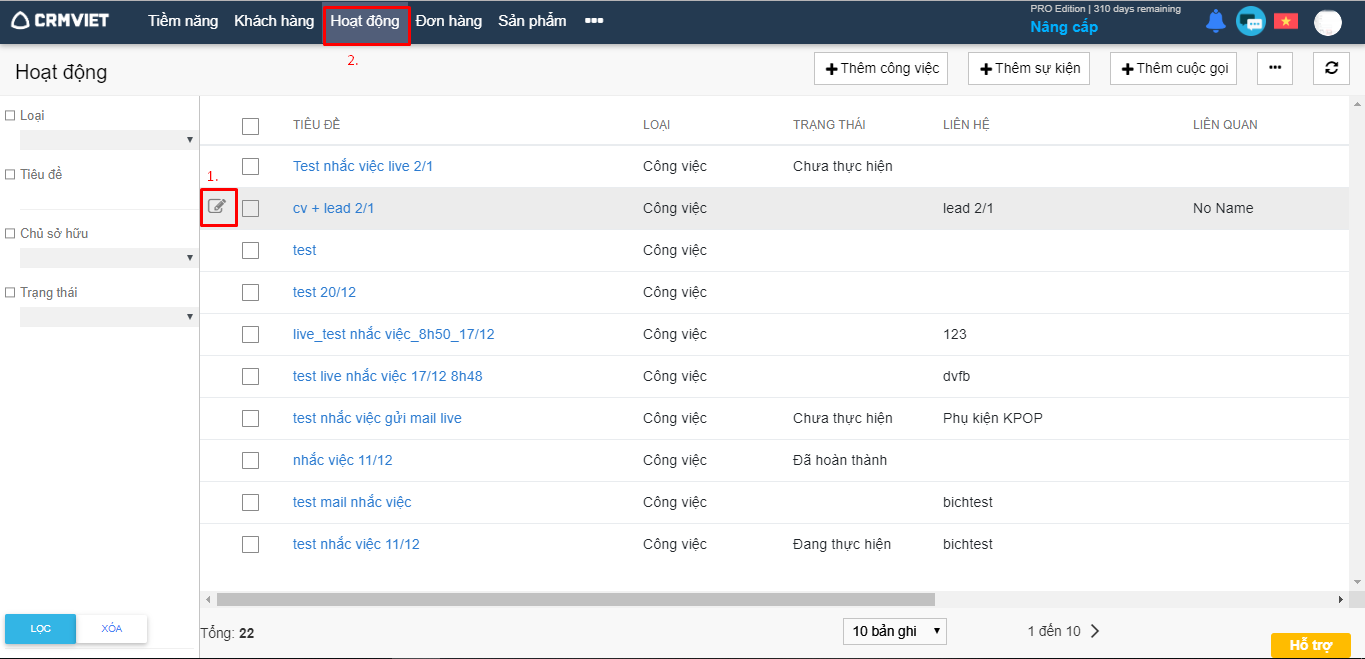Click the edit pencil icon on cv + lead 2/1 row
1365x659 pixels.
tap(217, 207)
